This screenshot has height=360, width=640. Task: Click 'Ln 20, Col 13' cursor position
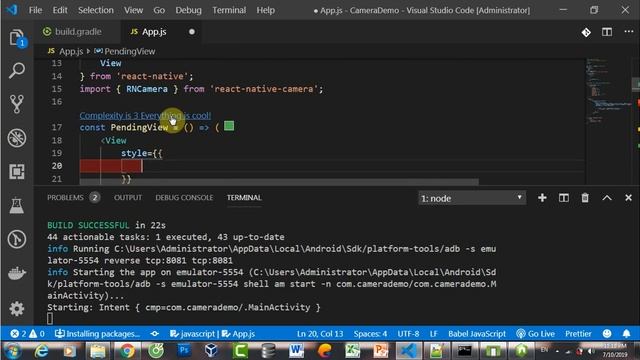[320, 334]
